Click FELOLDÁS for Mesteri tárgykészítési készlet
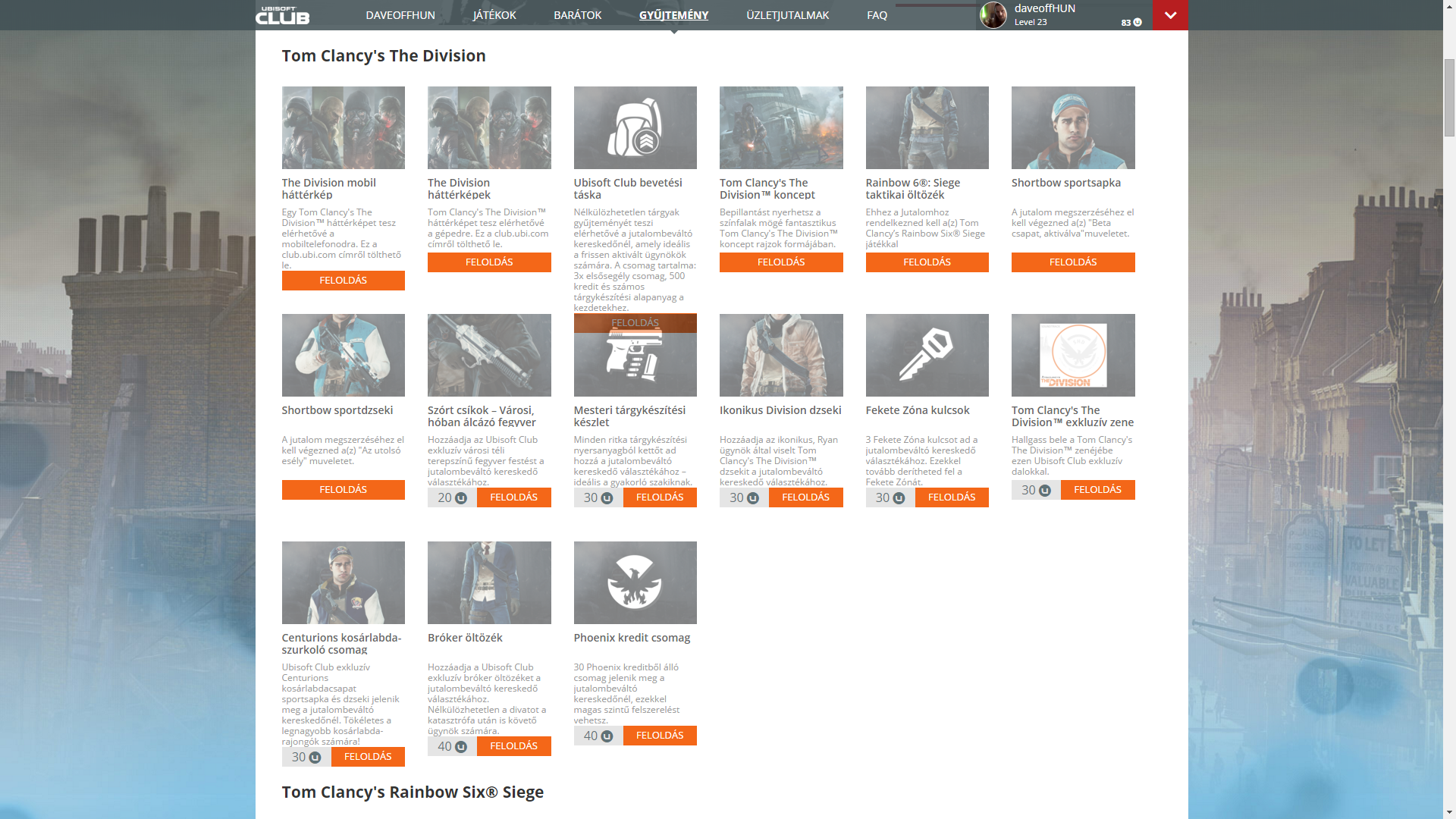Image resolution: width=1456 pixels, height=819 pixels. click(x=660, y=497)
